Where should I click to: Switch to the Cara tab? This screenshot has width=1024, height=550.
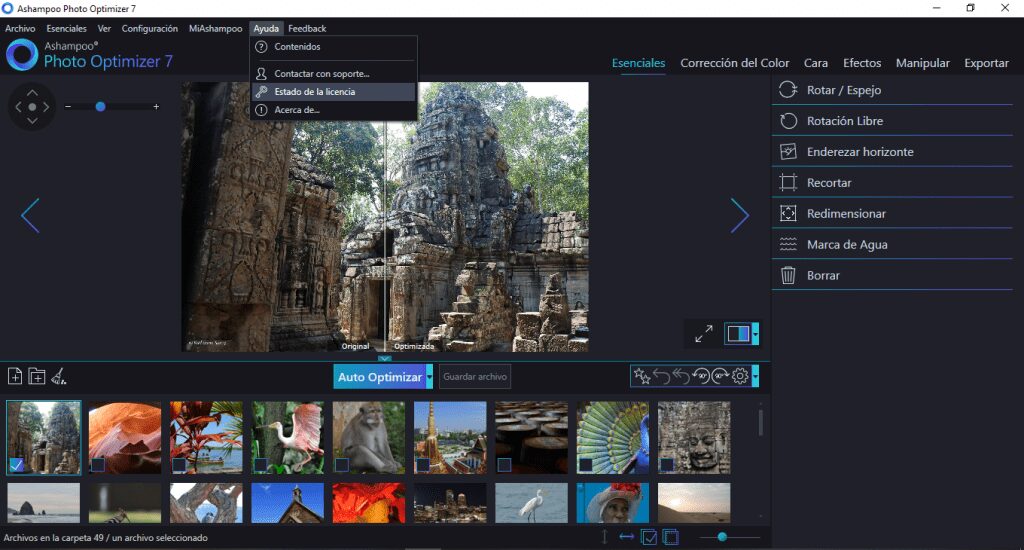816,63
